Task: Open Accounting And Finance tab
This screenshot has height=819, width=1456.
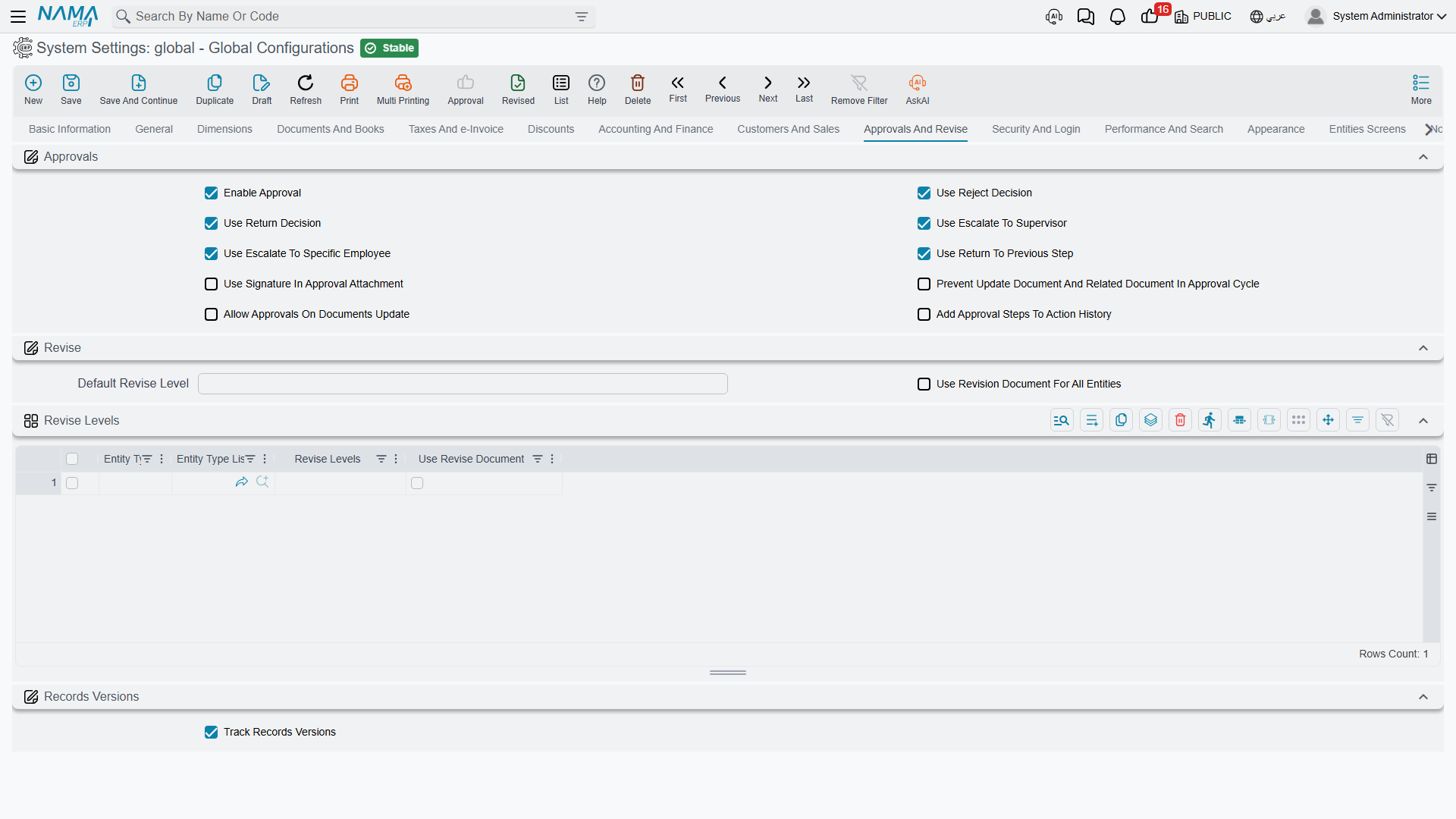Action: [x=656, y=130]
